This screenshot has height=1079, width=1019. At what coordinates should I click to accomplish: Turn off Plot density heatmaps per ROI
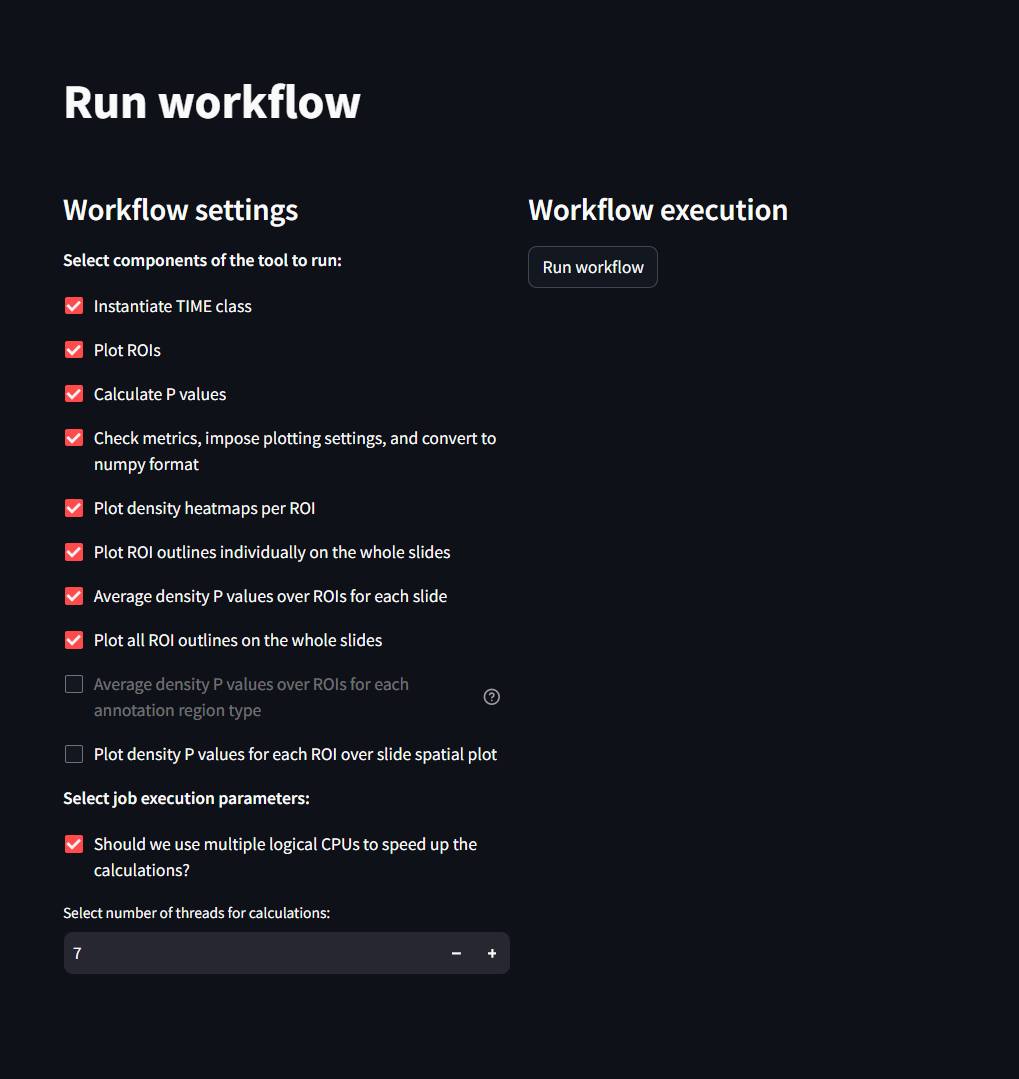click(74, 508)
